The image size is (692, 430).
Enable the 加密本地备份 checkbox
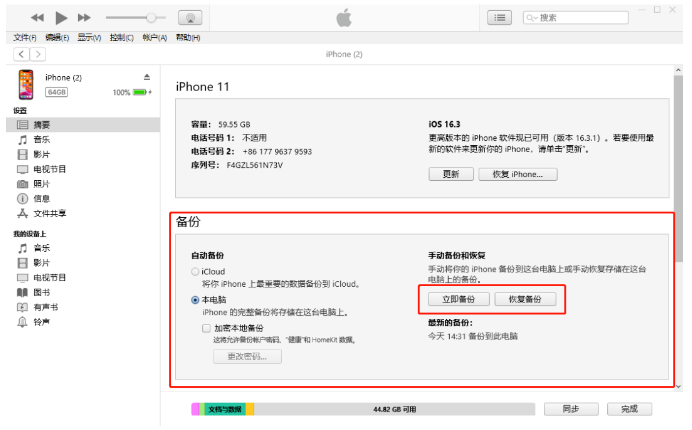[x=206, y=328]
